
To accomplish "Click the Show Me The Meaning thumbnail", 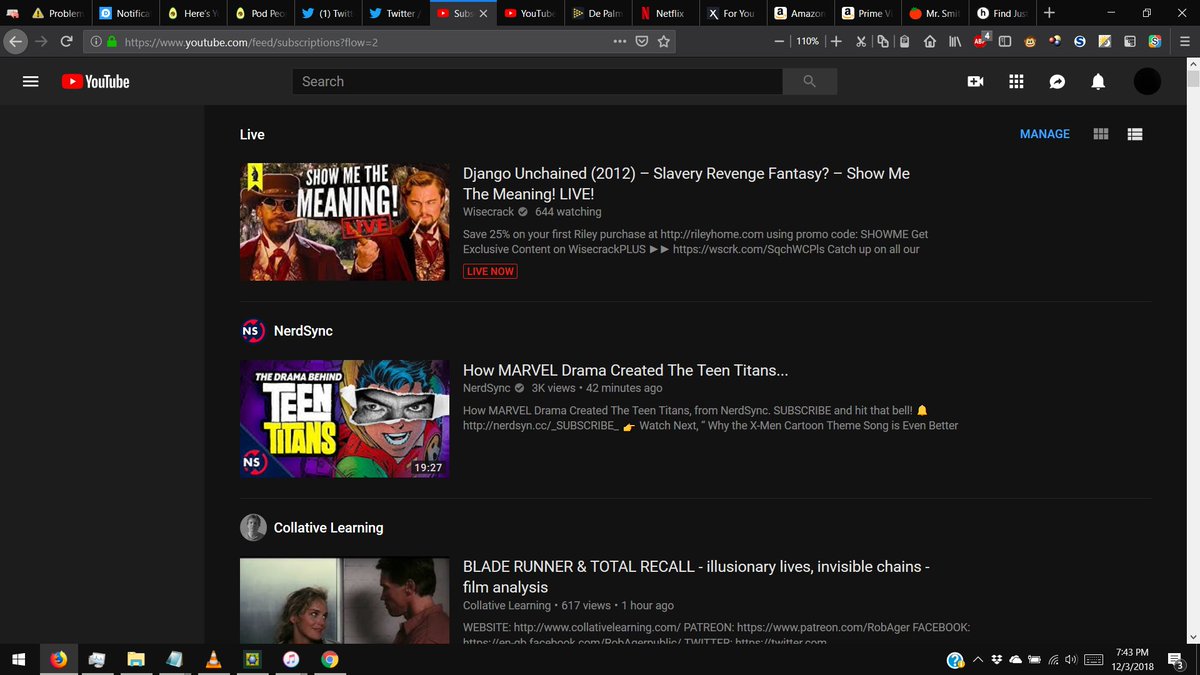I will (x=345, y=222).
